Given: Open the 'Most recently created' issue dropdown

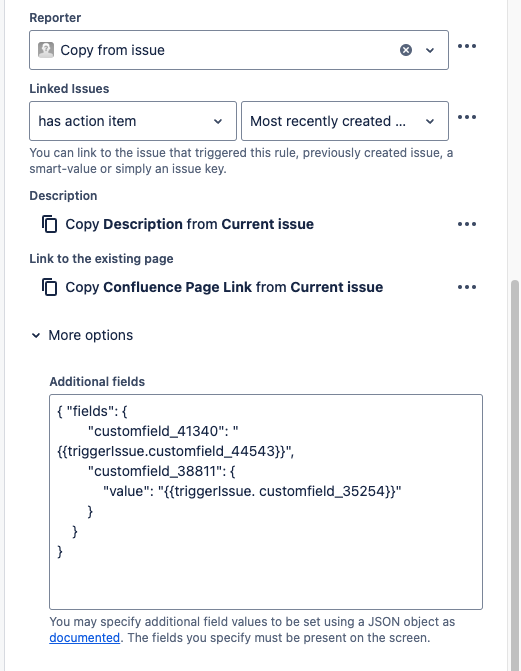Looking at the screenshot, I should [345, 121].
